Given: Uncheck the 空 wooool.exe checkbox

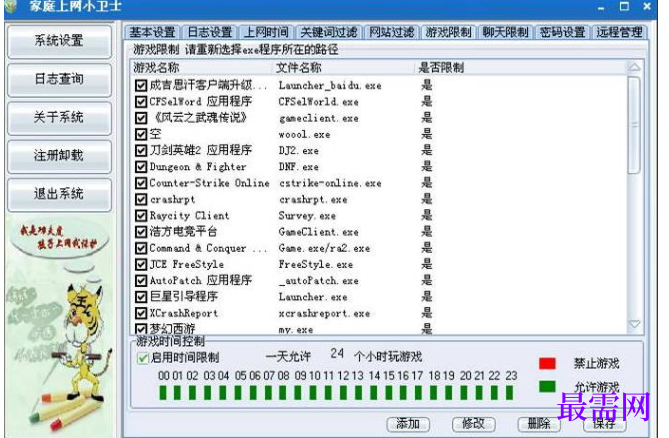Looking at the screenshot, I should [141, 134].
